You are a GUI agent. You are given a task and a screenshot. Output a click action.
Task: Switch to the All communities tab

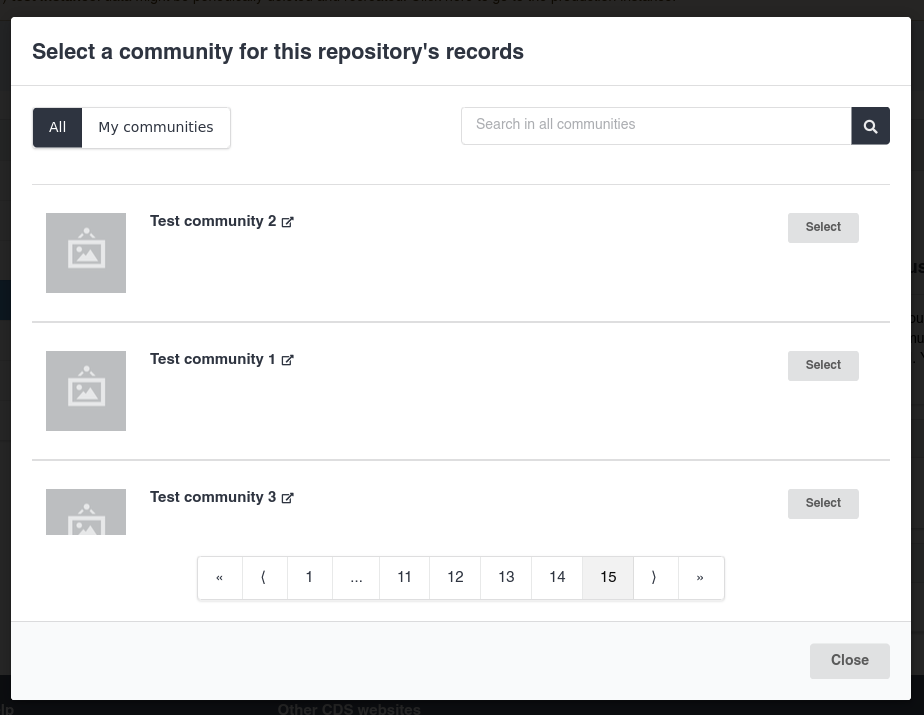[57, 127]
